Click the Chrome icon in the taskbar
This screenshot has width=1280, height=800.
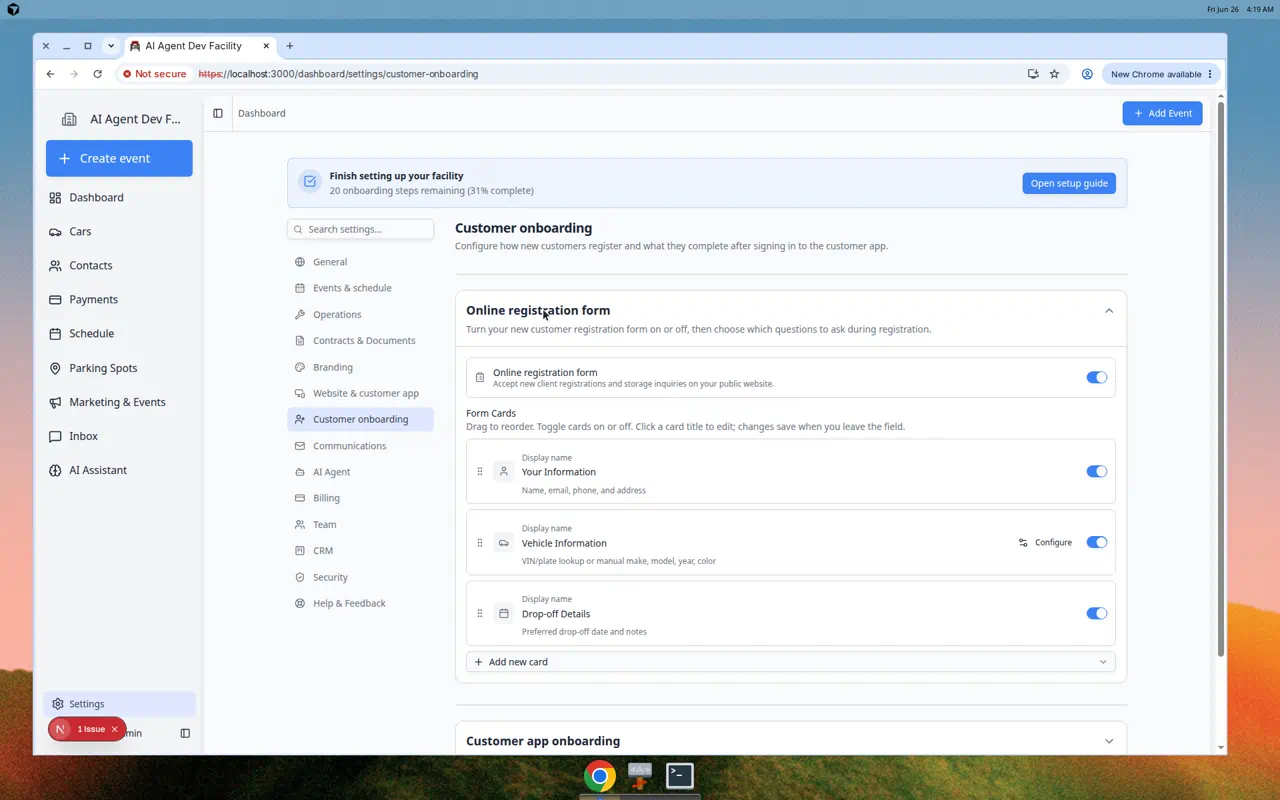point(600,775)
